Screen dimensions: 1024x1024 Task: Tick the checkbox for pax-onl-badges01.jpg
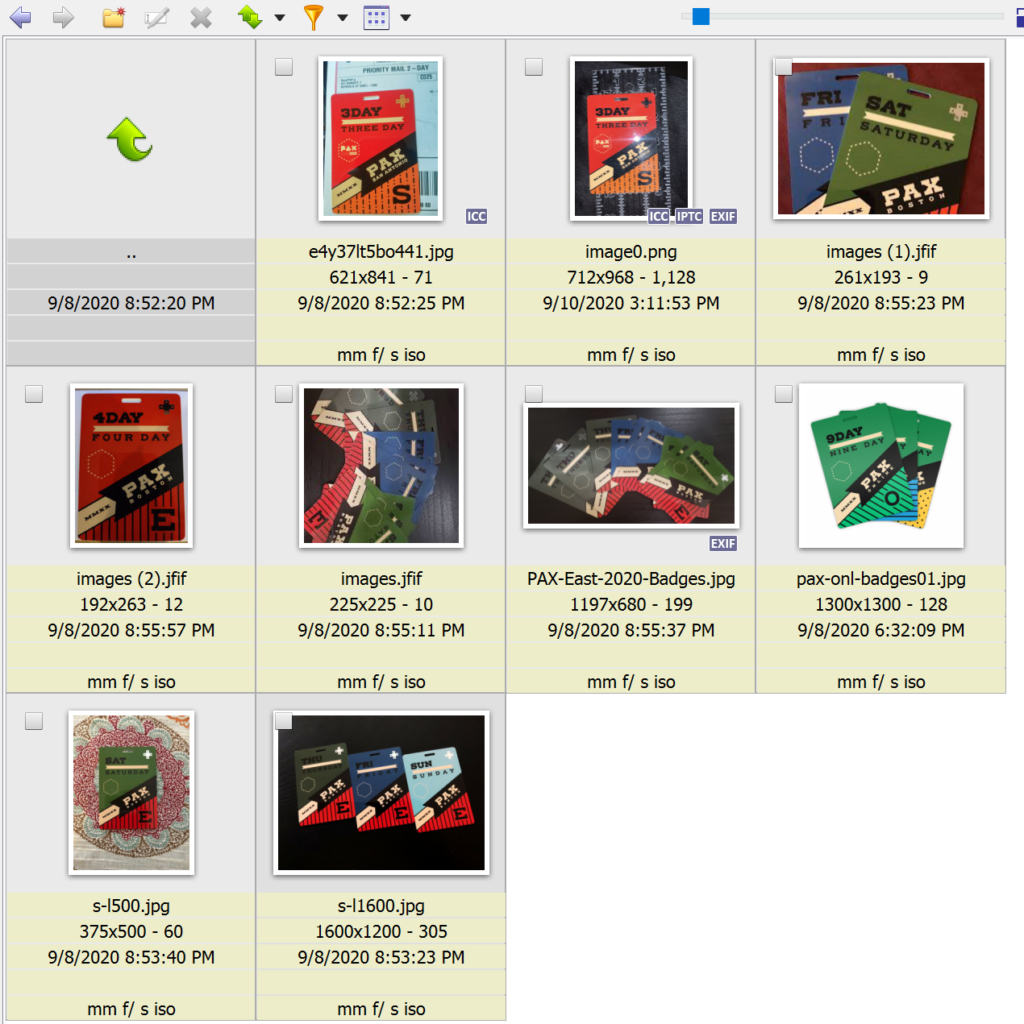783,394
